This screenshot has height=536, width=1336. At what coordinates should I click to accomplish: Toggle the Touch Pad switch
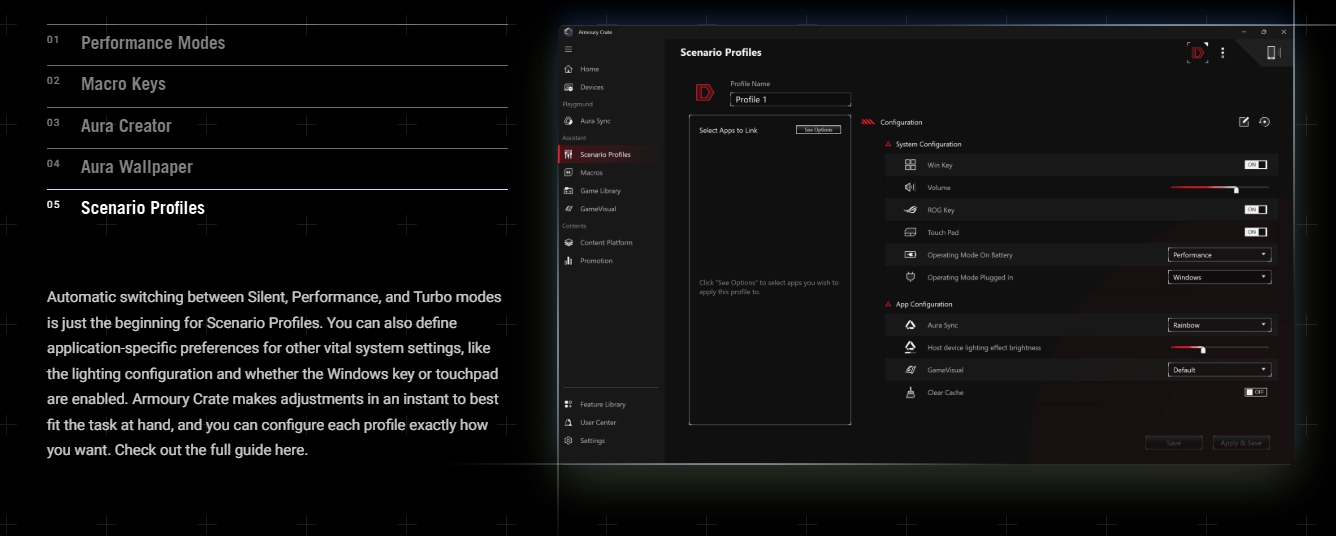pos(1255,232)
